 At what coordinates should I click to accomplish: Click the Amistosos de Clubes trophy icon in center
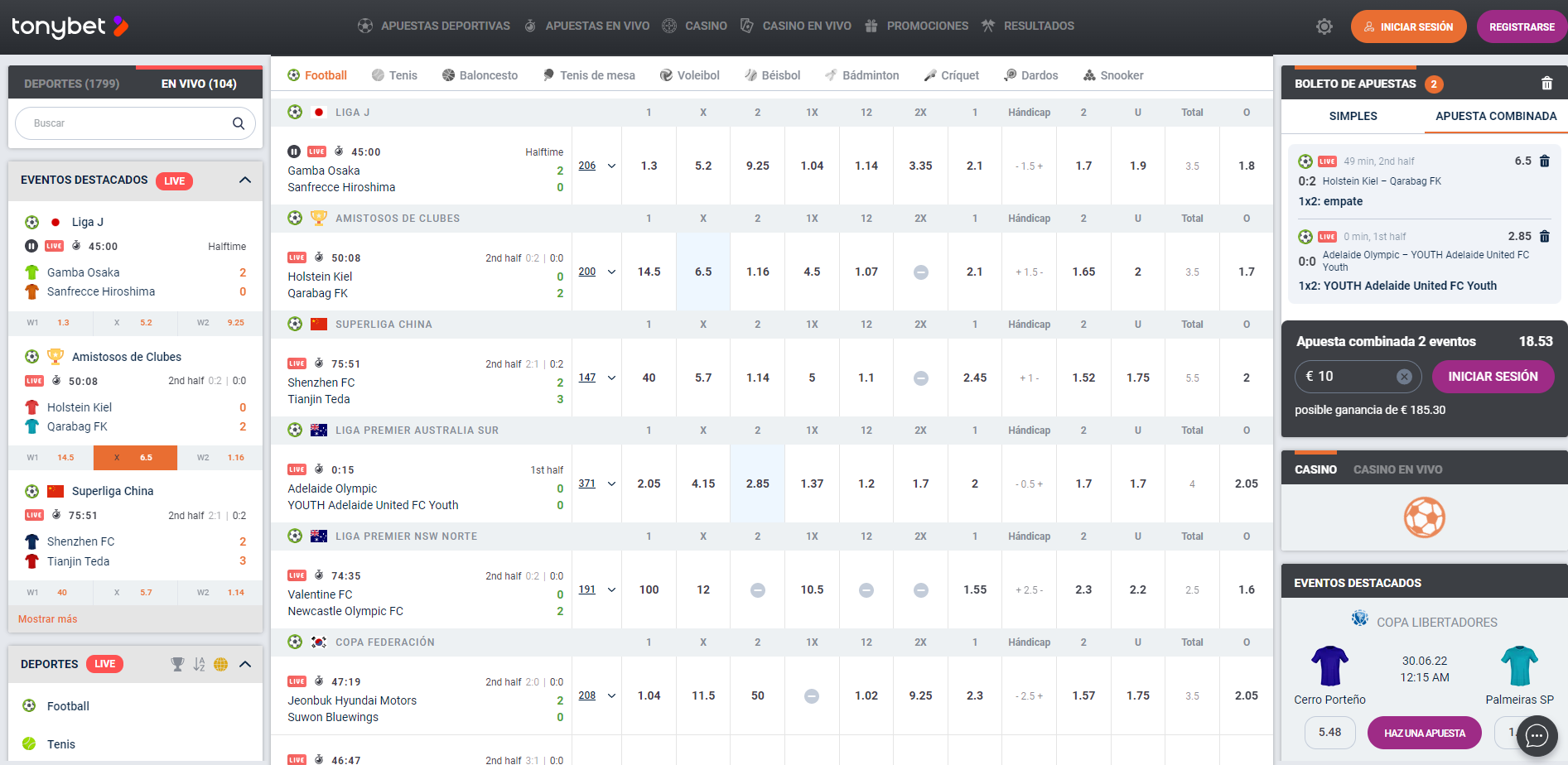click(x=319, y=219)
